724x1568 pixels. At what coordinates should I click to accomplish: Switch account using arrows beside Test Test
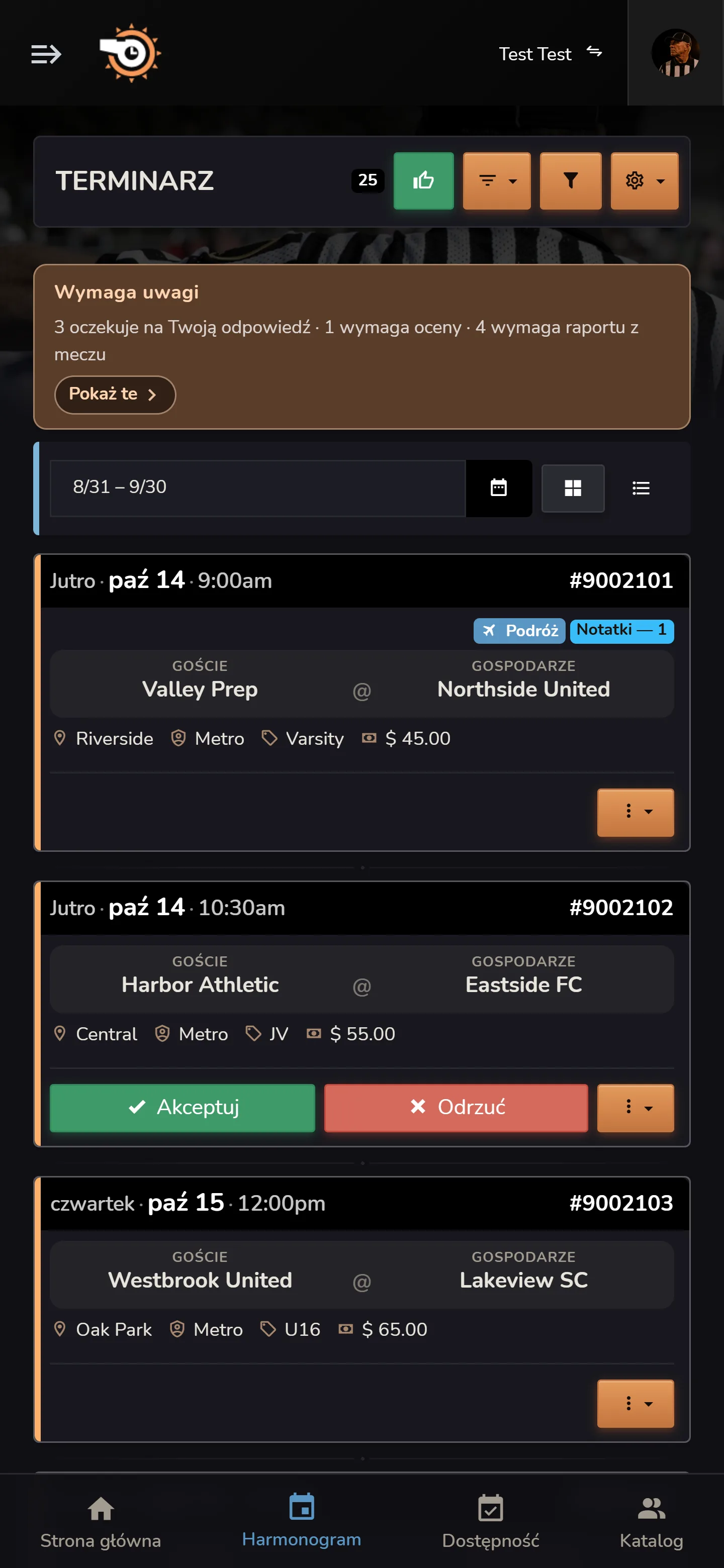(594, 52)
